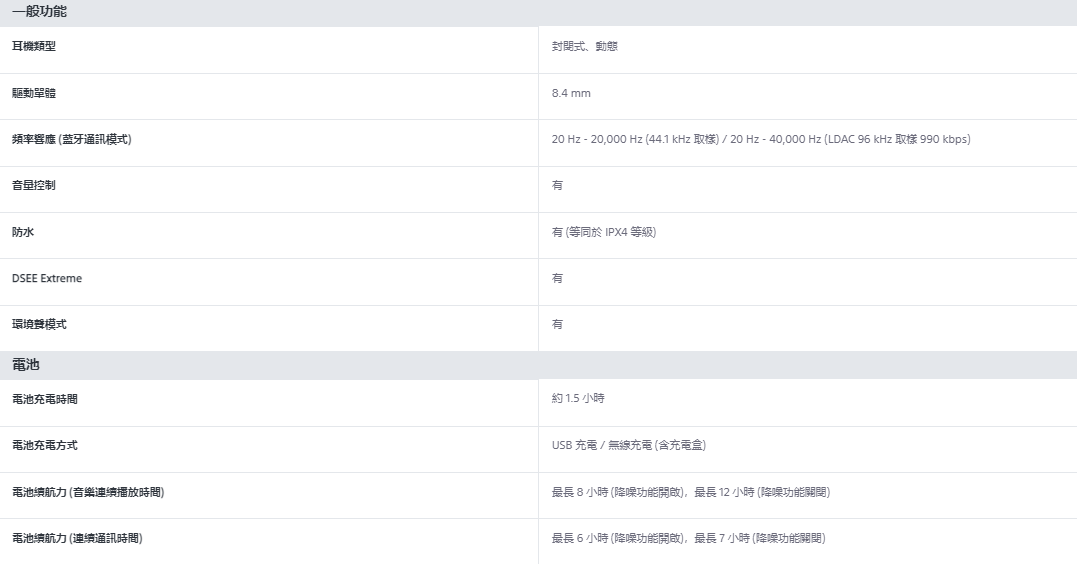This screenshot has height=564, width=1077.
Task: Select the IPX4 等級 waterproof value
Action: click(x=603, y=232)
